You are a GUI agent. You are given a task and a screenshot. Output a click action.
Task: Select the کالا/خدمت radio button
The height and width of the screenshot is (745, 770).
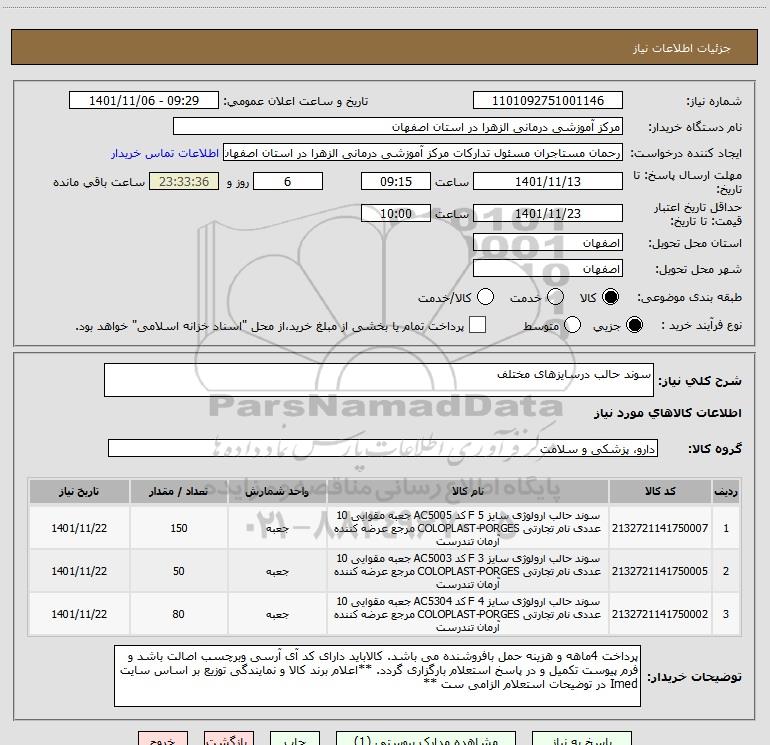(485, 297)
